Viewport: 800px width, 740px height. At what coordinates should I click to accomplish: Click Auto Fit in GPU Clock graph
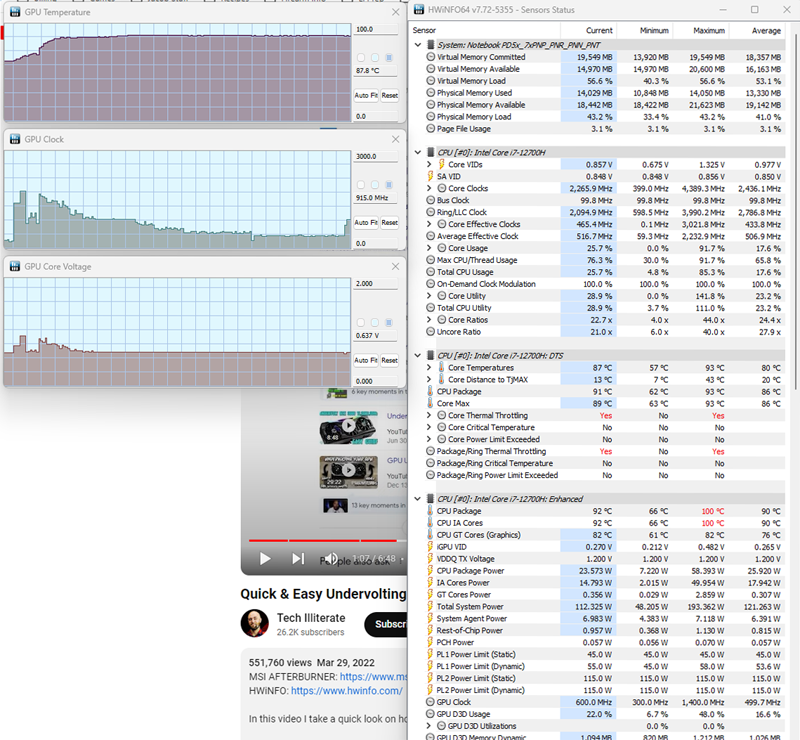(x=366, y=223)
